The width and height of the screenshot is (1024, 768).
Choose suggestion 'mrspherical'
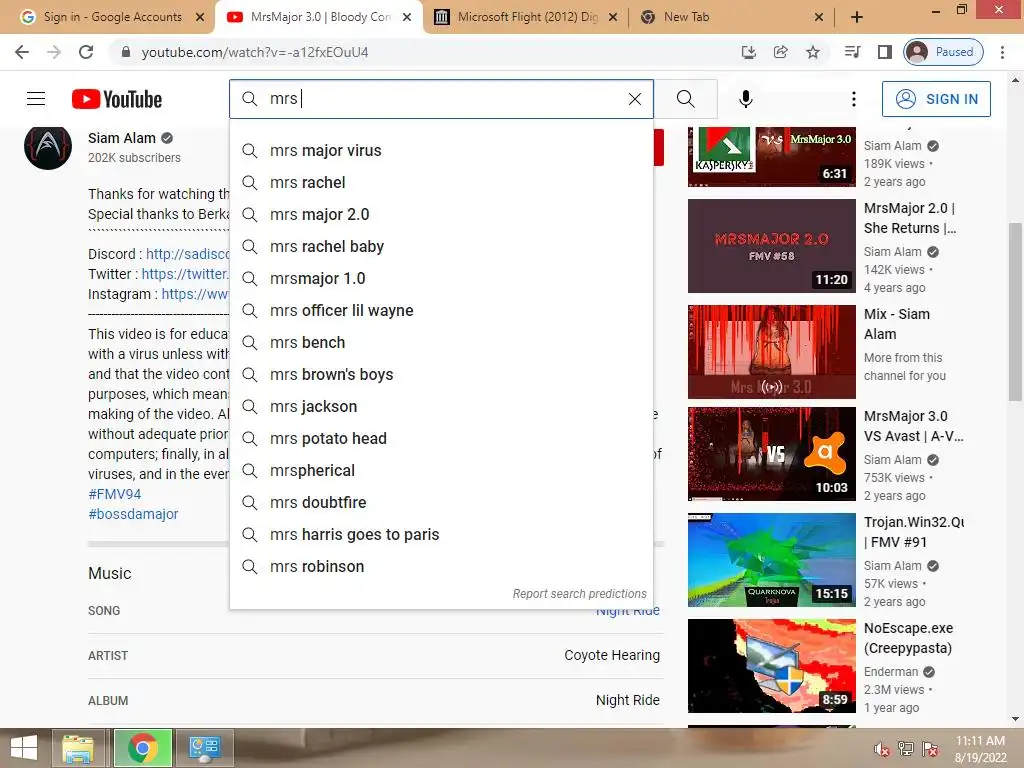click(441, 470)
